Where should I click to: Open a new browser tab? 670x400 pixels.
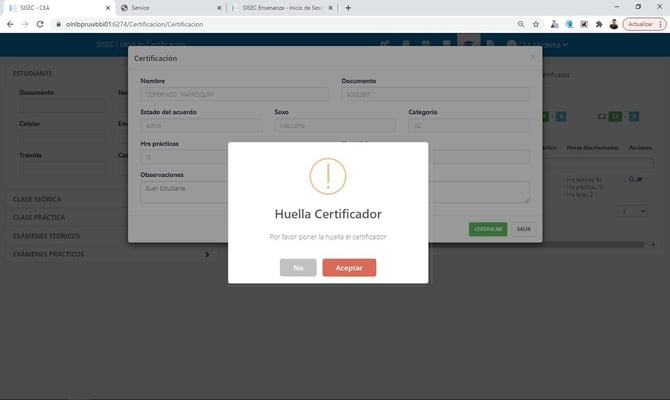click(x=348, y=7)
